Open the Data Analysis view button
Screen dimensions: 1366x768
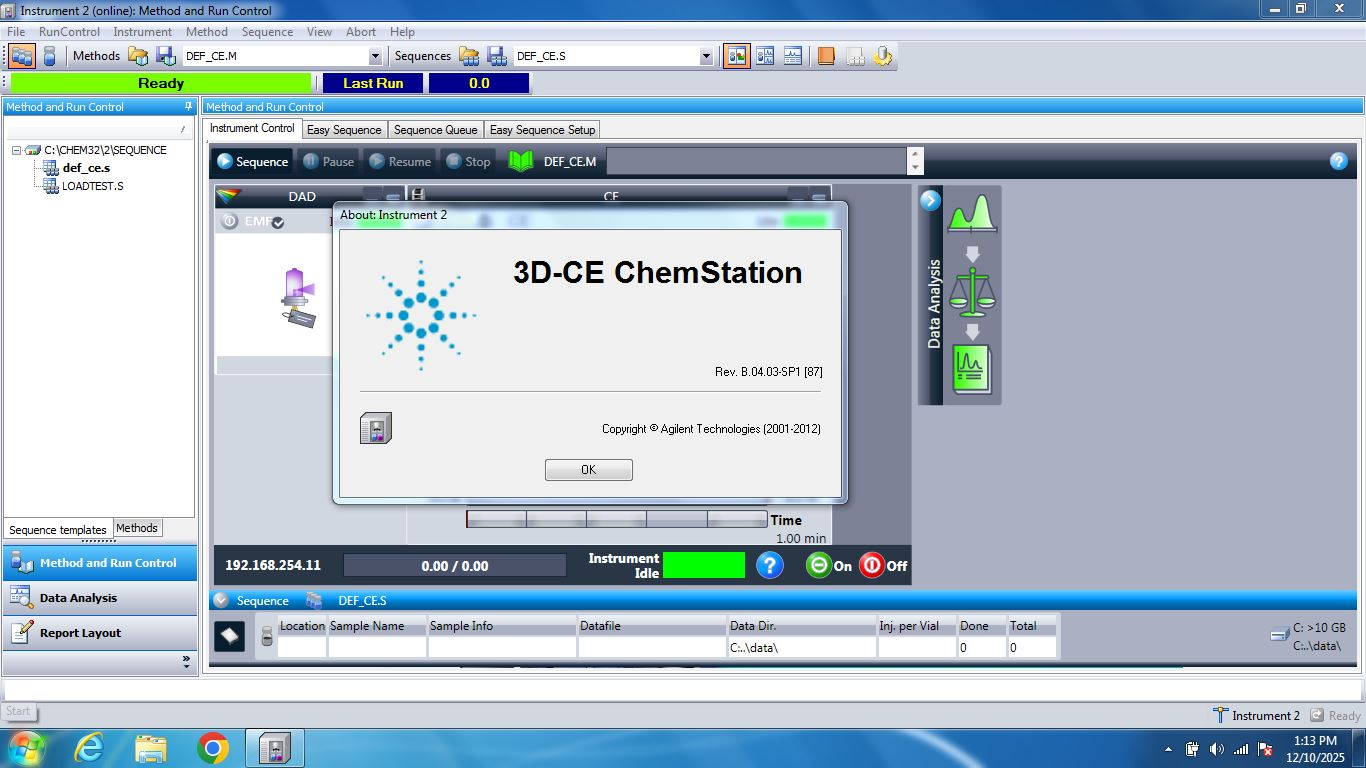[x=78, y=598]
